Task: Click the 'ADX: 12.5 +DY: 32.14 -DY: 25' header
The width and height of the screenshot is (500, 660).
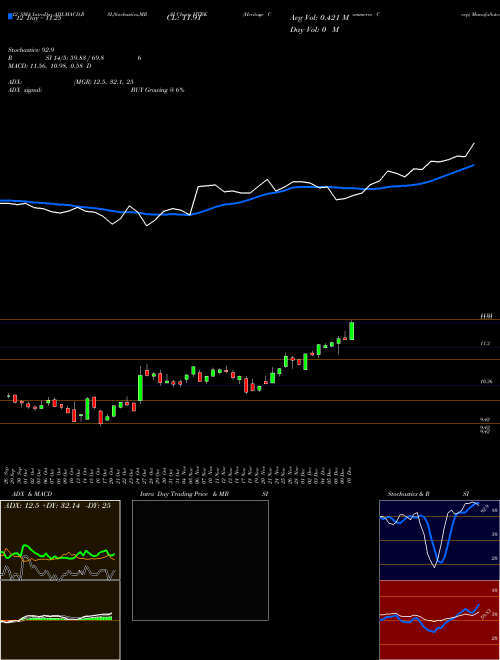Action: [x=57, y=506]
